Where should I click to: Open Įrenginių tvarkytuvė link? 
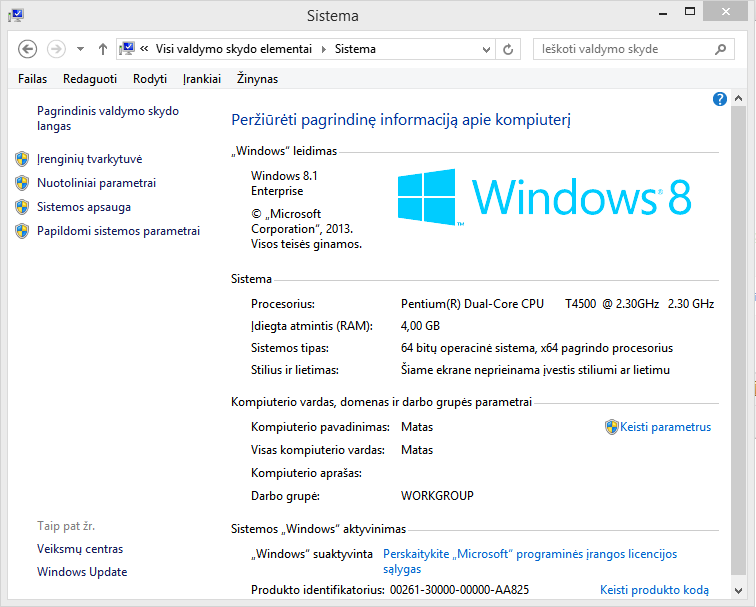(90, 159)
